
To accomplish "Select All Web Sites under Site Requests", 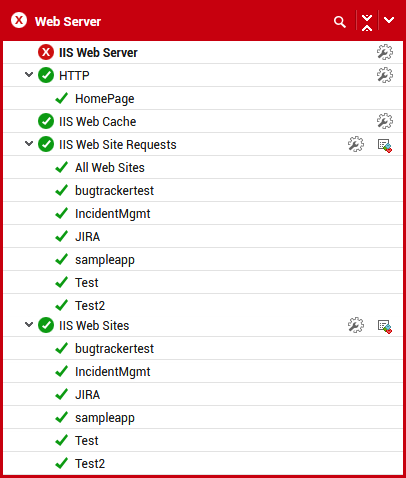I will [x=110, y=168].
